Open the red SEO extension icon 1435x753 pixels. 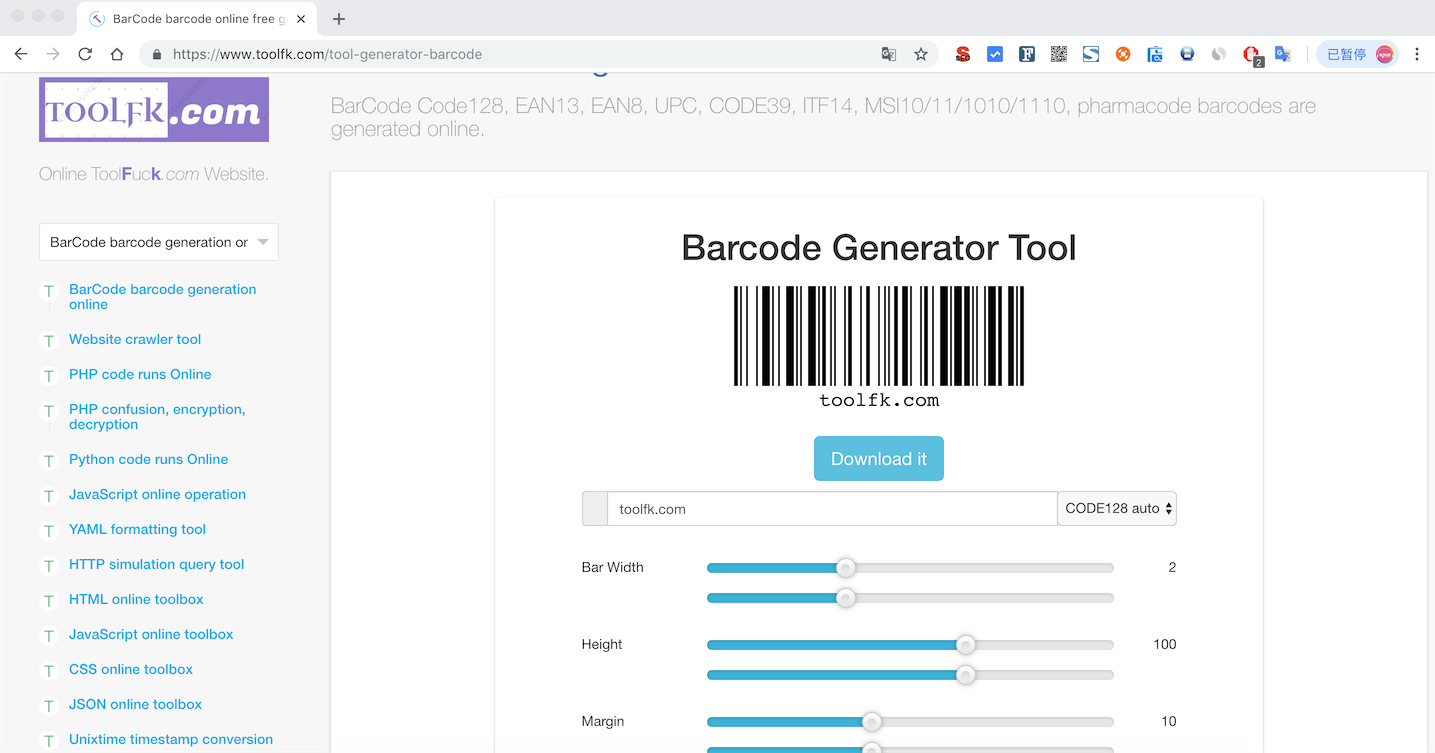pyautogui.click(x=963, y=54)
